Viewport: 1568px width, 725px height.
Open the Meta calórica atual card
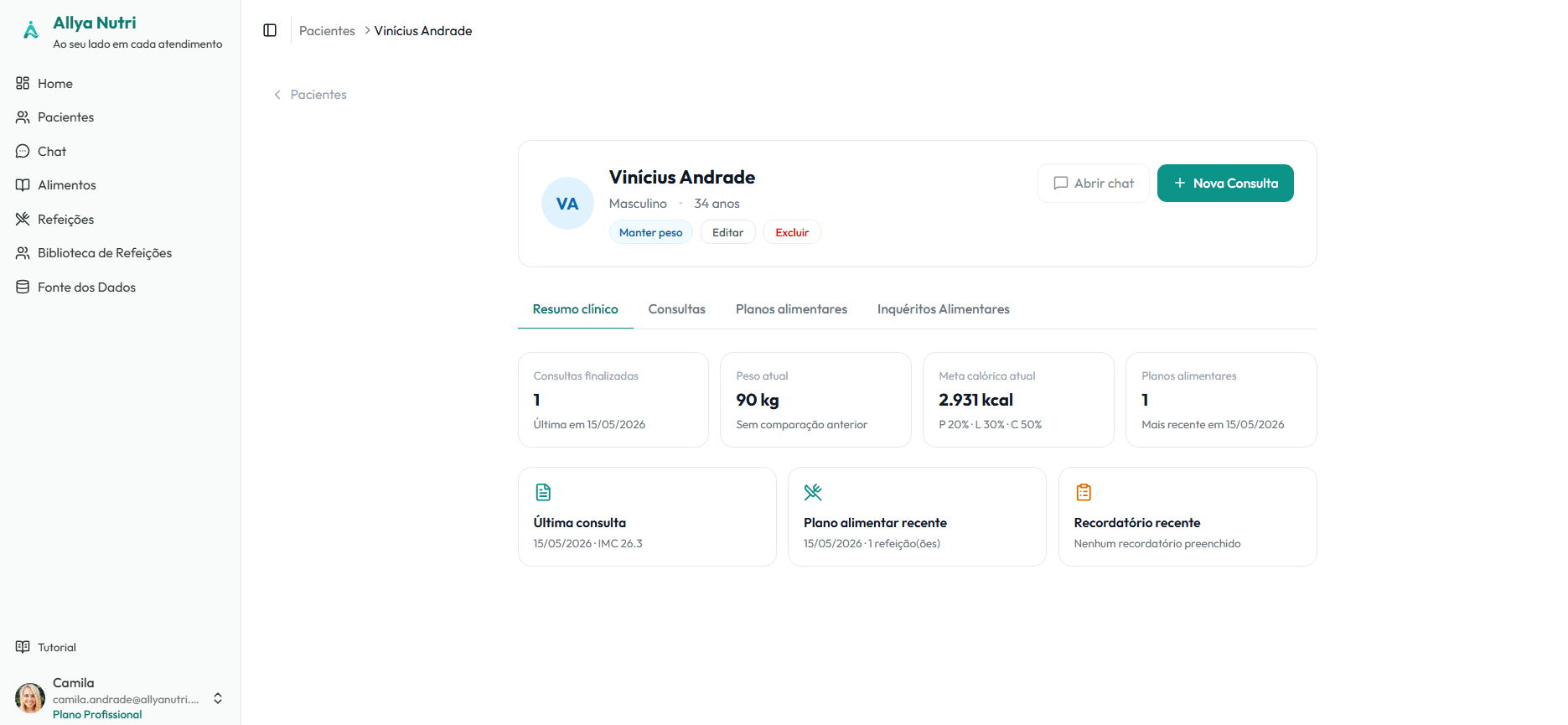coord(1018,400)
